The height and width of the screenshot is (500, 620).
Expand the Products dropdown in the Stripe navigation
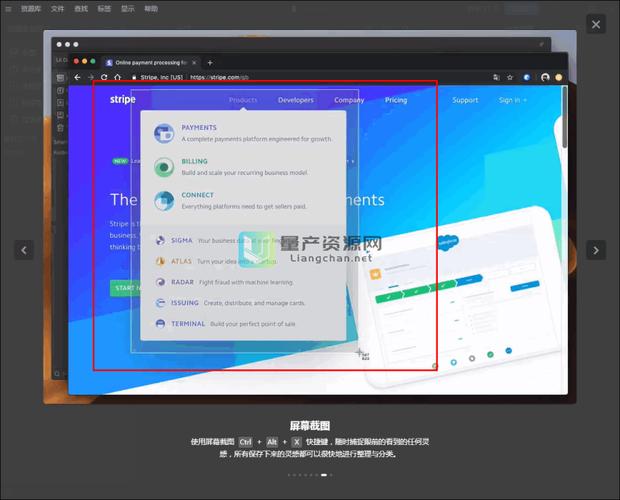click(243, 100)
